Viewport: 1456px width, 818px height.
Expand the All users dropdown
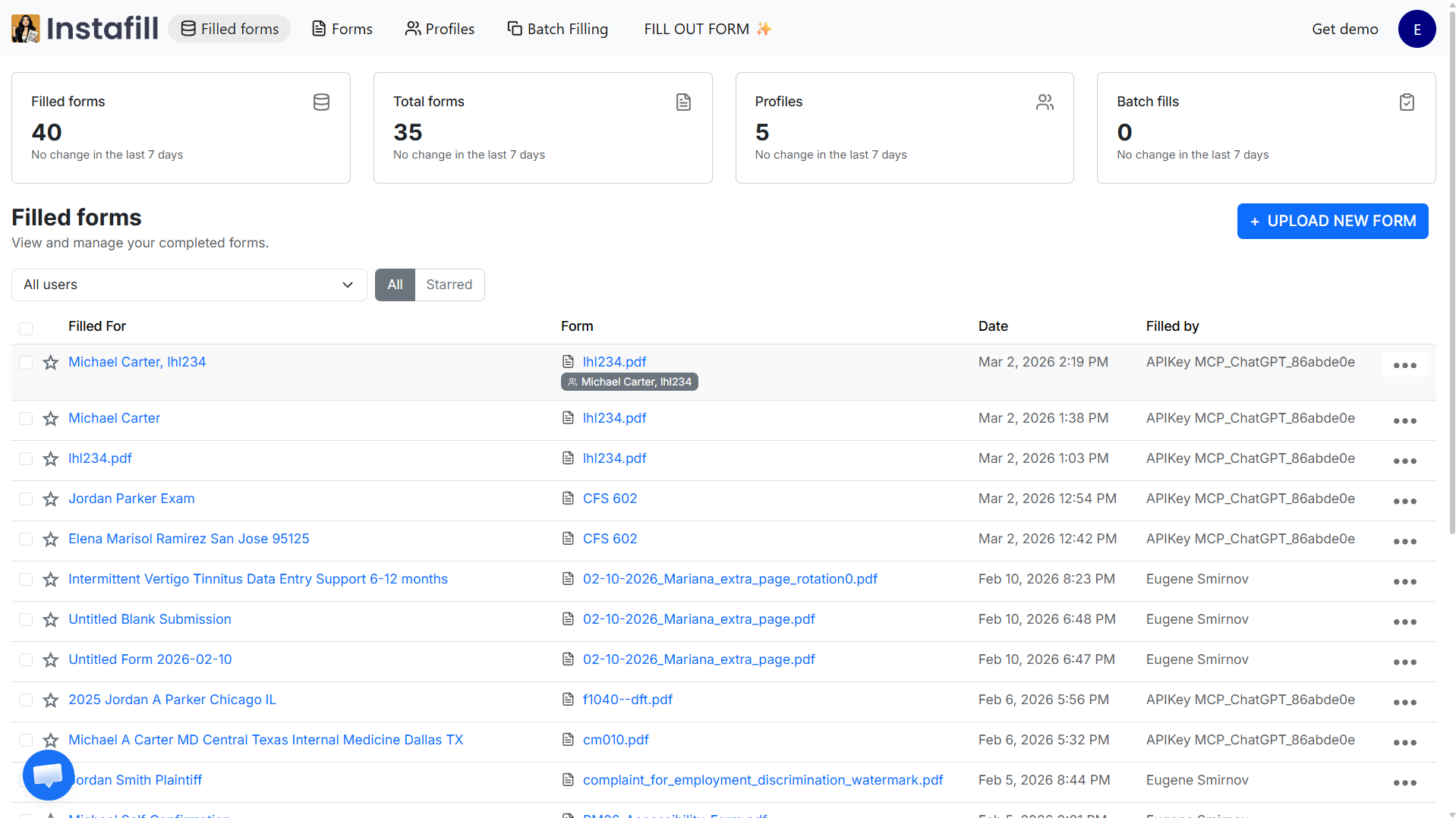coord(189,285)
